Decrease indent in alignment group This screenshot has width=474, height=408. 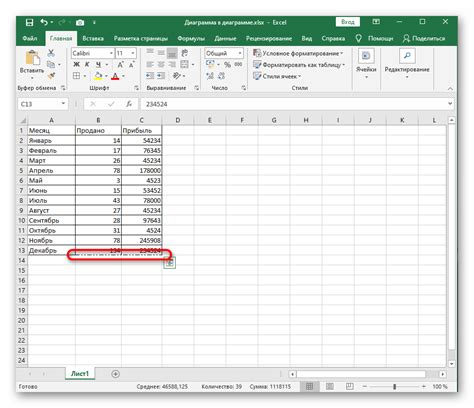[x=150, y=76]
